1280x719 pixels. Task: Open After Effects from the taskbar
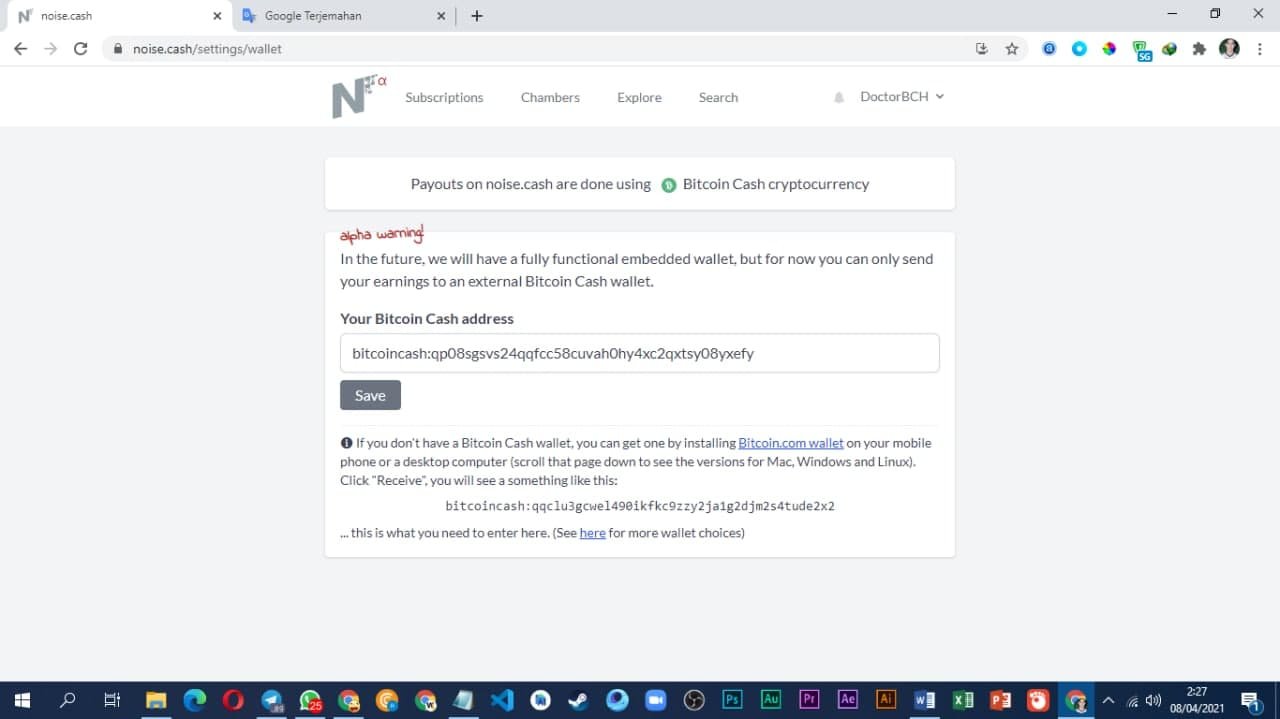(x=847, y=700)
